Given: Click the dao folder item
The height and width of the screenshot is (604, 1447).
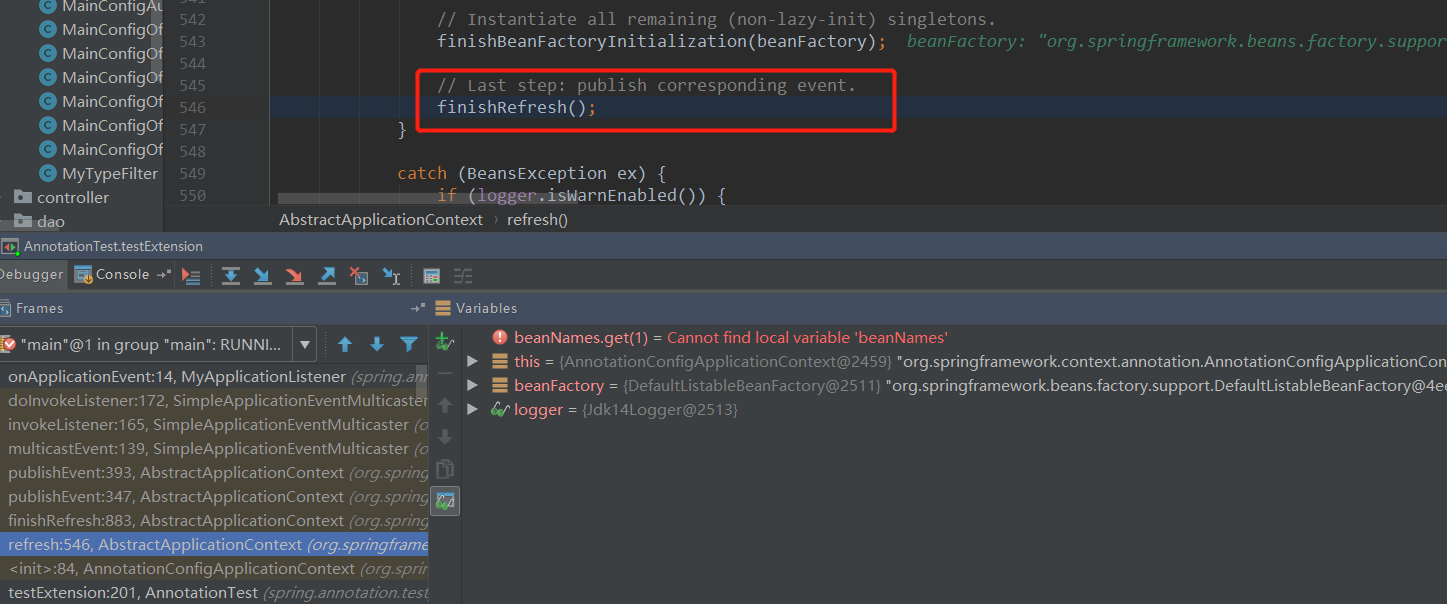Looking at the screenshot, I should pos(40,222).
